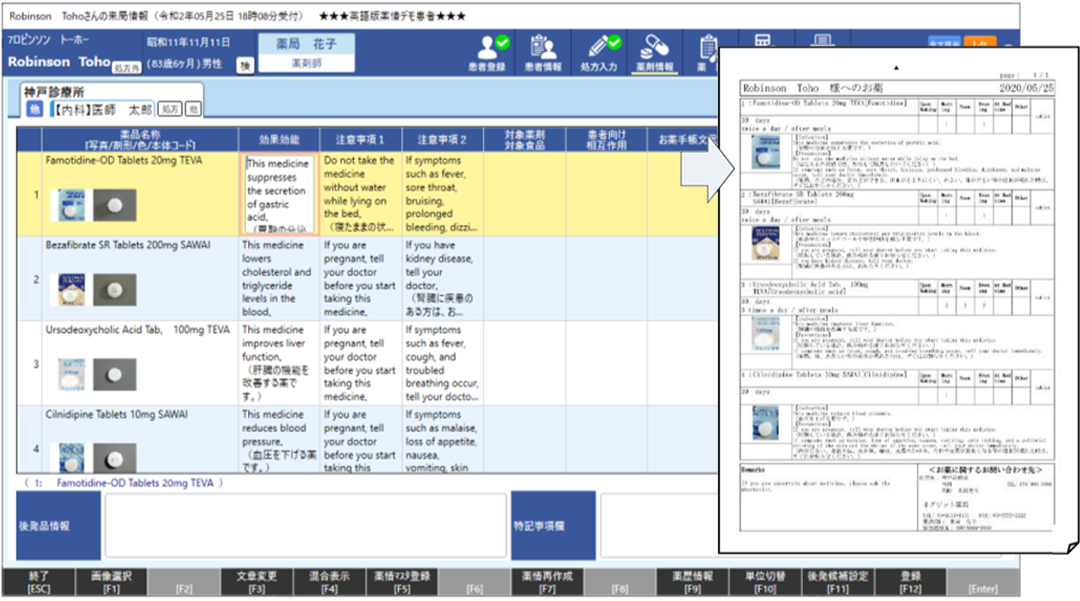Click the Famotidine efficacy text field
Image resolution: width=1080 pixels, height=601 pixels.
pyautogui.click(x=279, y=194)
